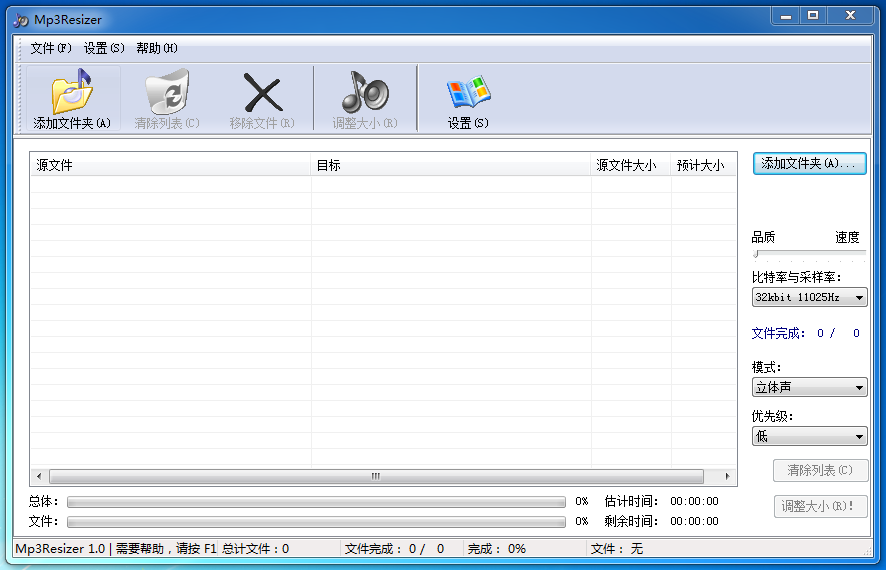Image resolution: width=886 pixels, height=570 pixels.
Task: Sort by the 目标 column header
Action: [451, 165]
